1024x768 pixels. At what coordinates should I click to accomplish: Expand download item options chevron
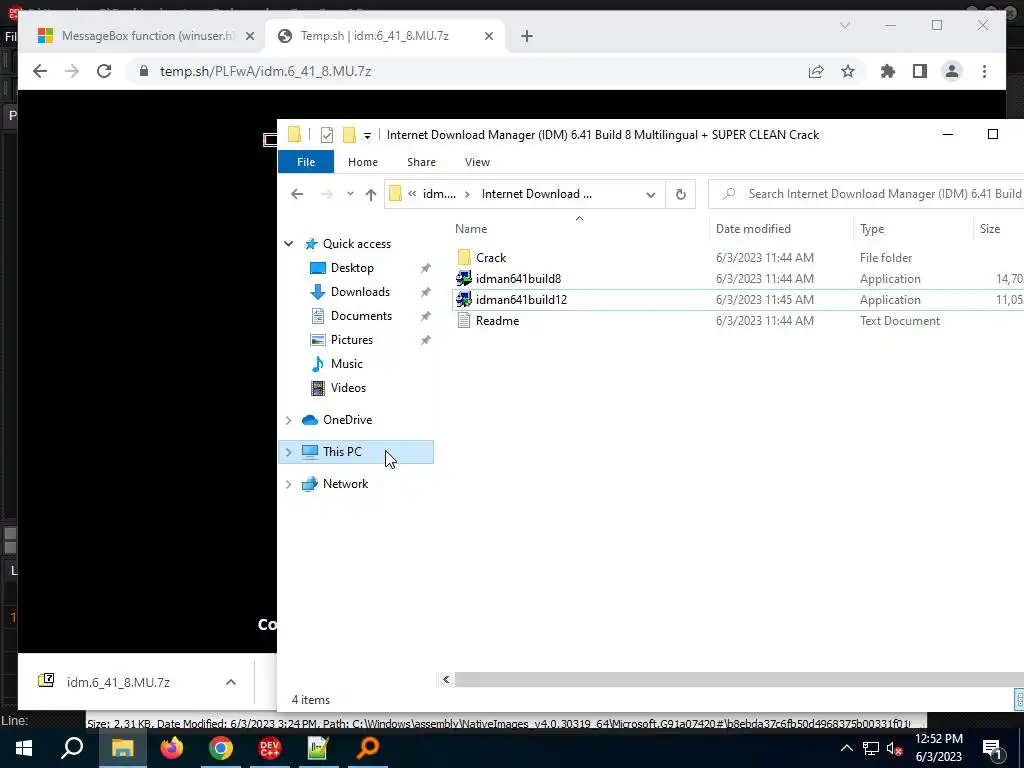[231, 682]
